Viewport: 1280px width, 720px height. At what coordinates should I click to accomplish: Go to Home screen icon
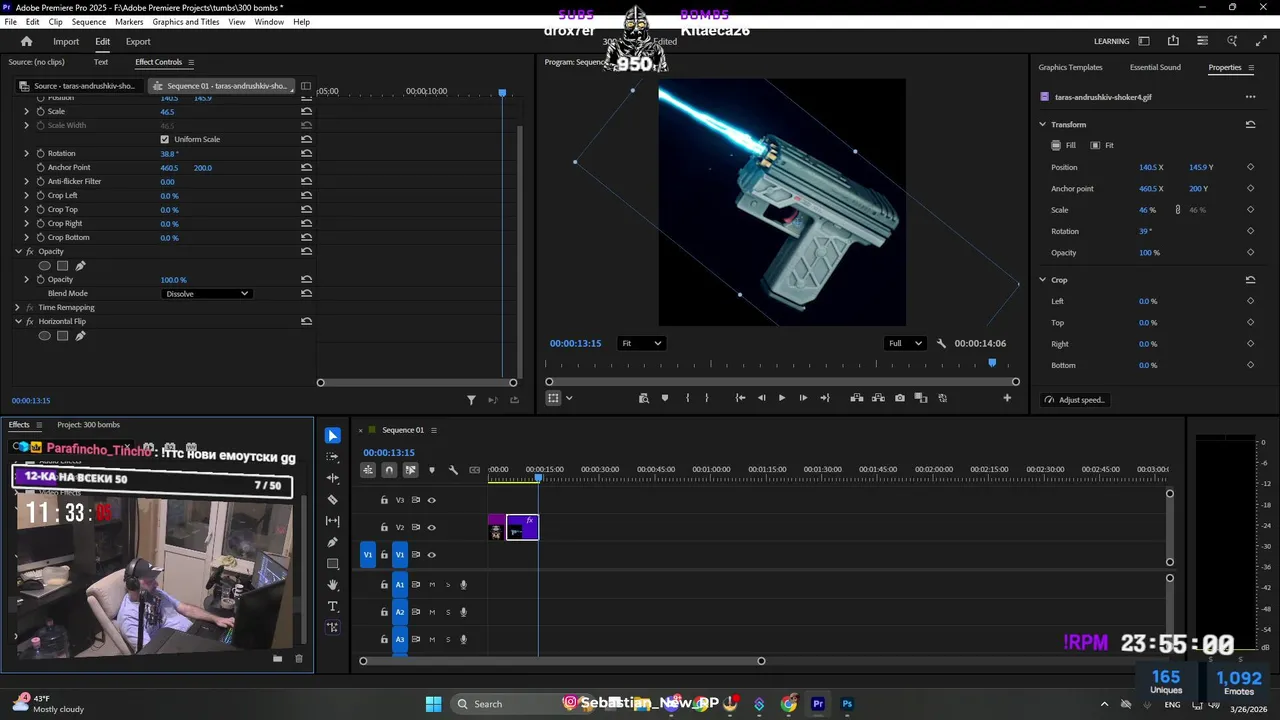pos(27,41)
